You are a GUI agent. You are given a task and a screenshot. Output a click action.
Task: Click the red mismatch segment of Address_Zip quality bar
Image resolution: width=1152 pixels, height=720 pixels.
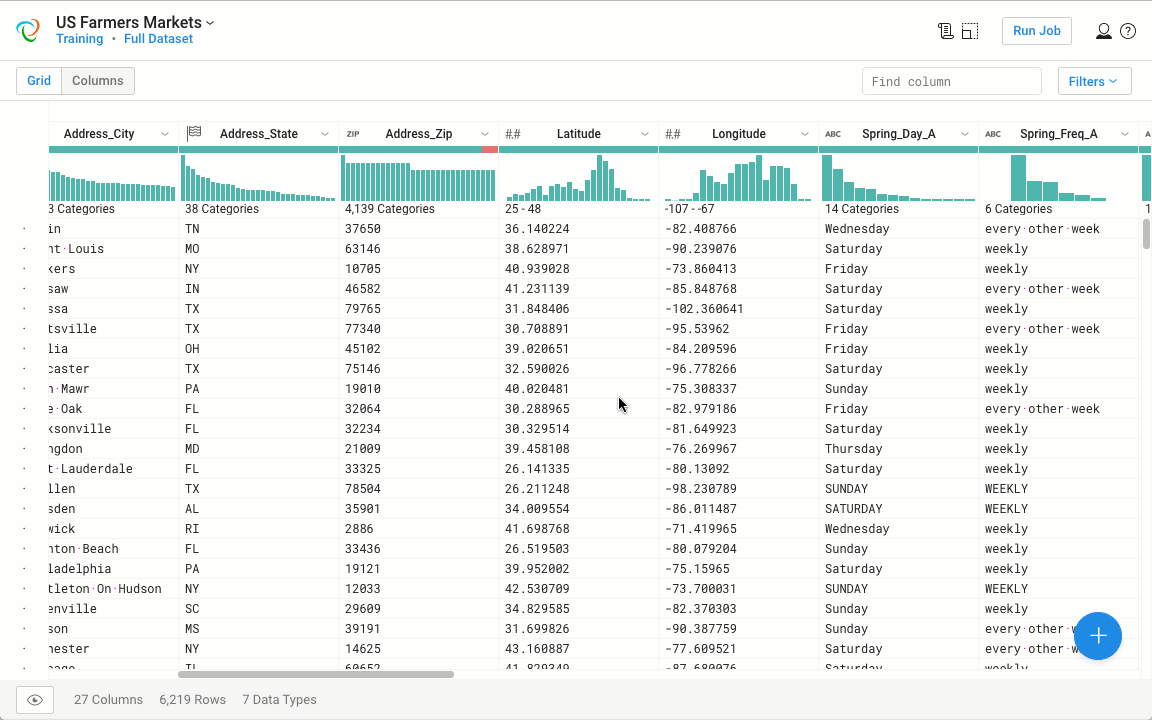490,150
